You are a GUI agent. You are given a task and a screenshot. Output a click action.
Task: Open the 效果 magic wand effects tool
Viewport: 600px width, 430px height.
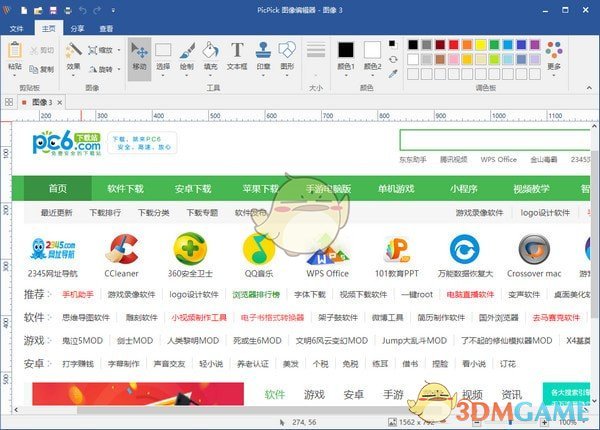pyautogui.click(x=73, y=50)
